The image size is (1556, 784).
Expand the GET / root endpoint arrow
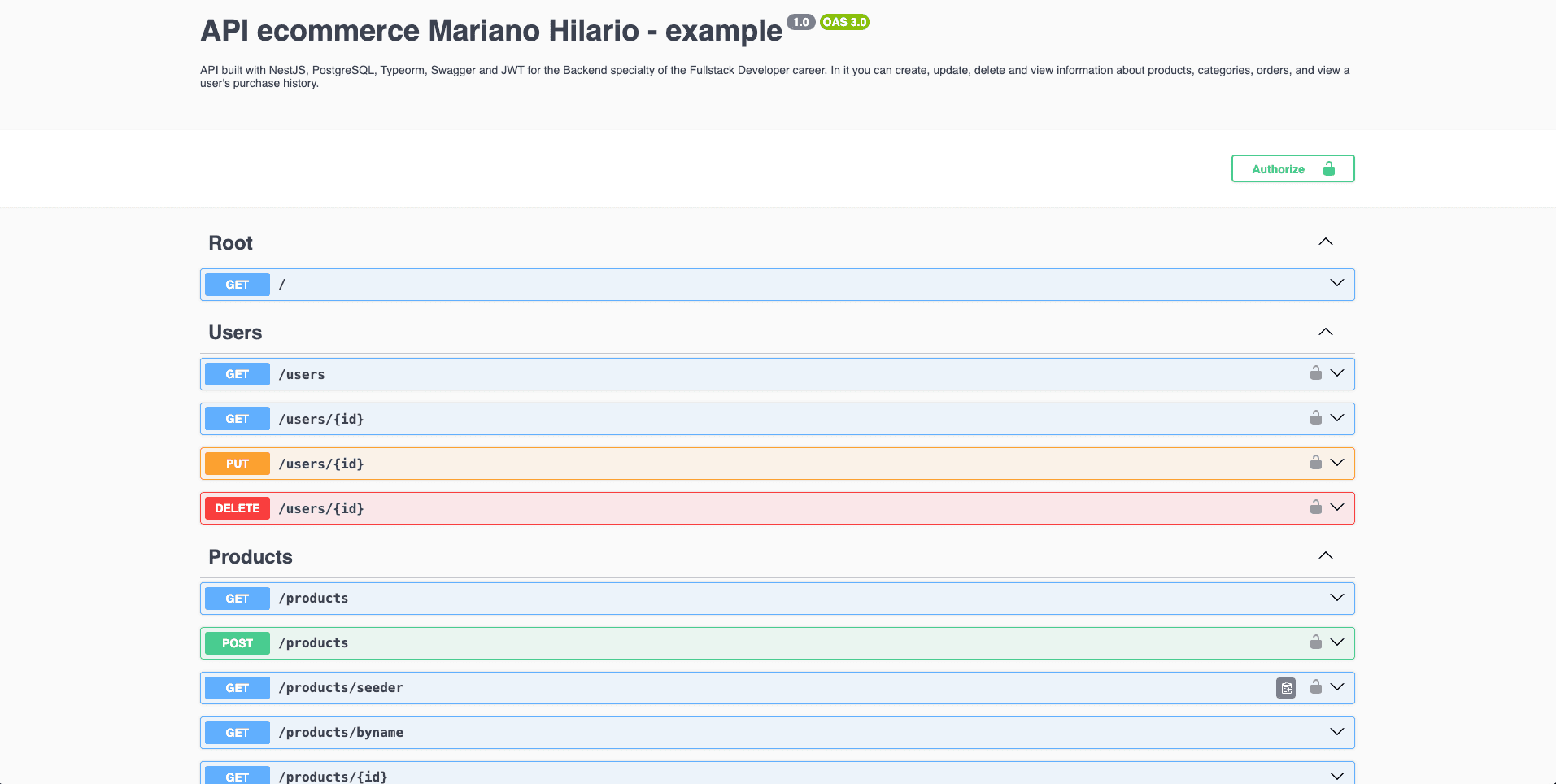click(x=1336, y=284)
